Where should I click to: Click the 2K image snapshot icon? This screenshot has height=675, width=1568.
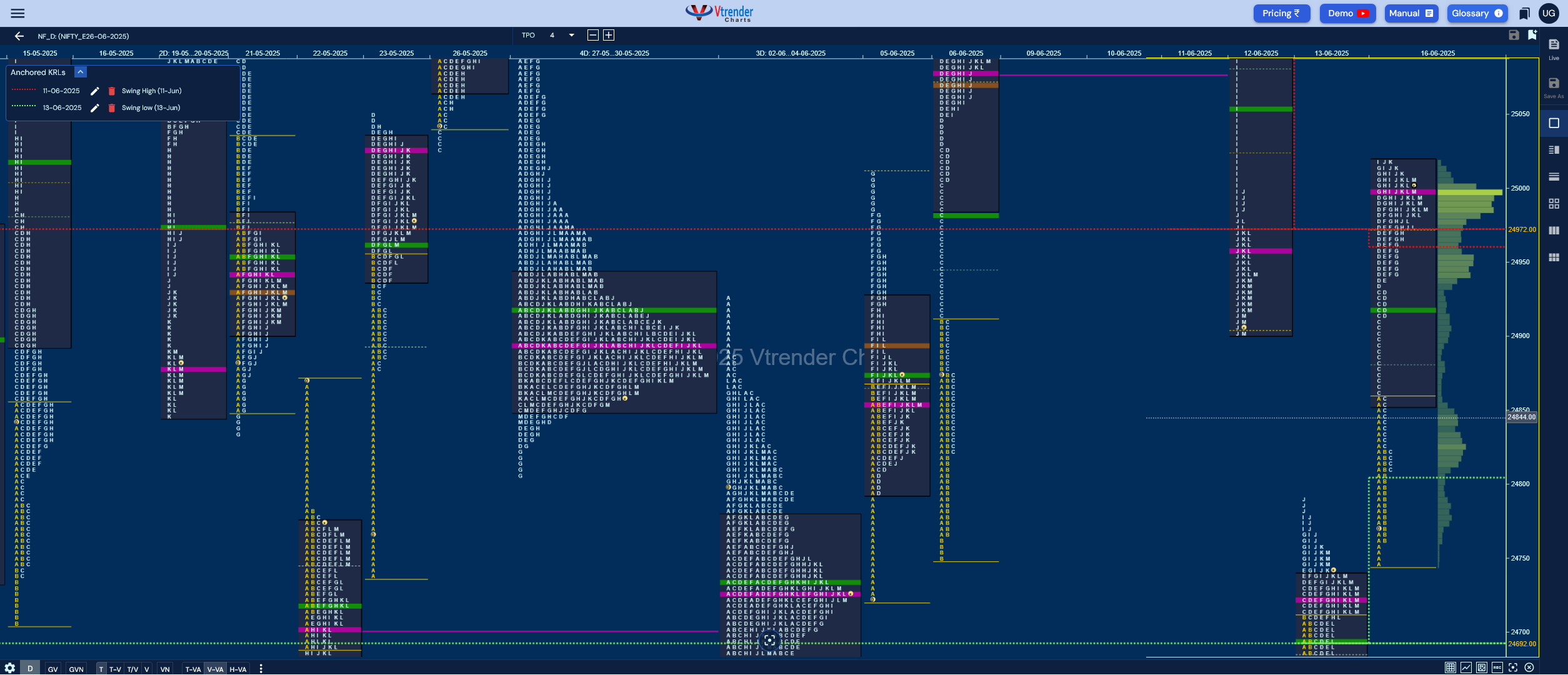tap(1481, 667)
